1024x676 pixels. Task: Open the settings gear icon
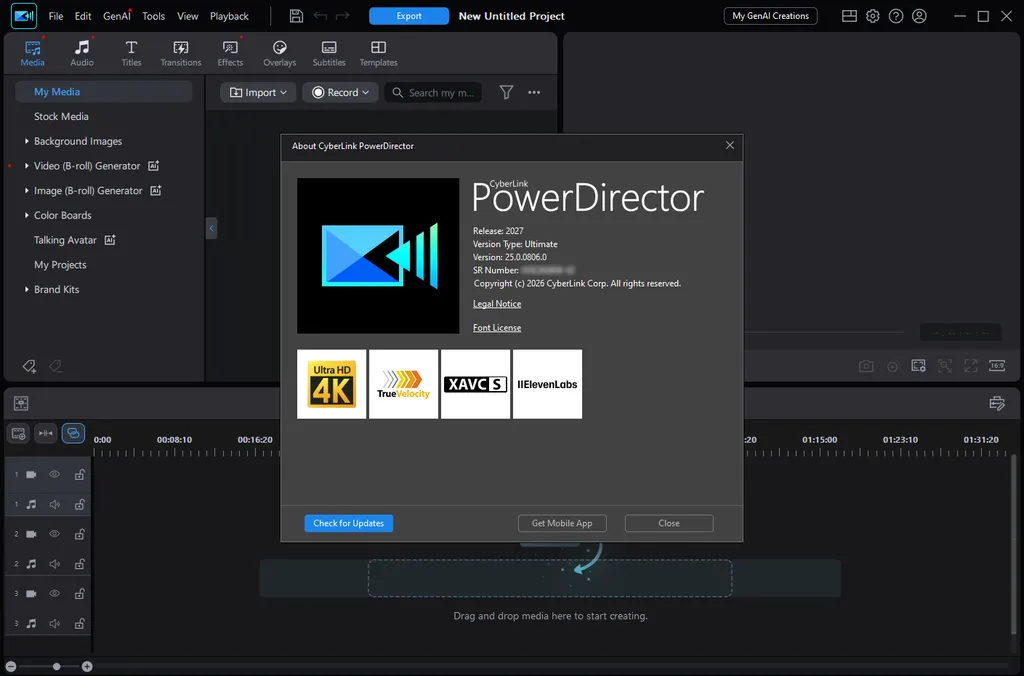[872, 16]
